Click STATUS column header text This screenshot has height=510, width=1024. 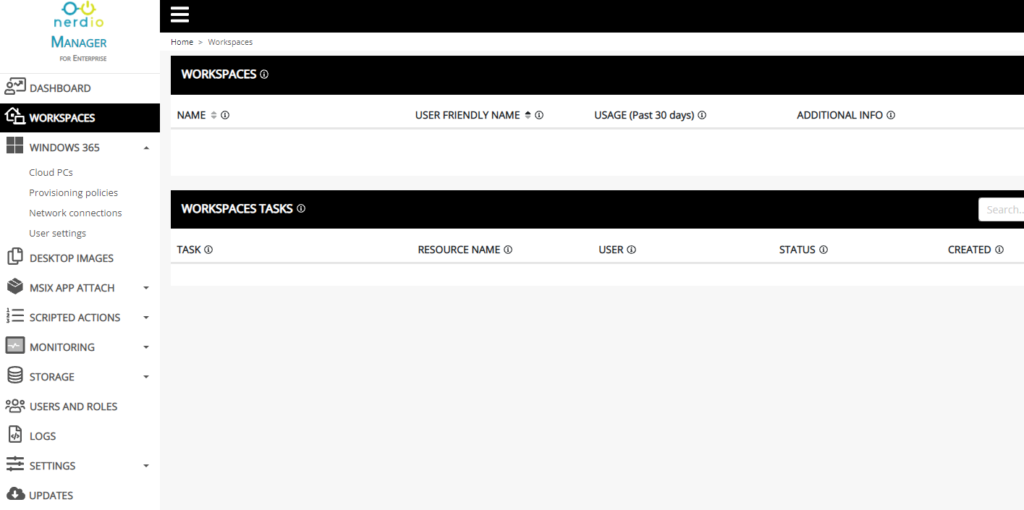pyautogui.click(x=797, y=249)
